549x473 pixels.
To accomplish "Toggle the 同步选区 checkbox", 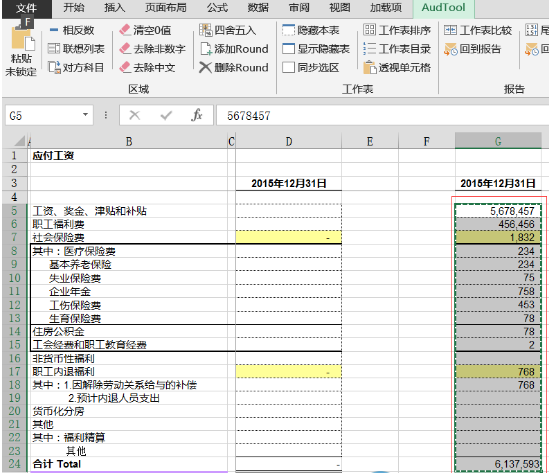I will point(311,67).
